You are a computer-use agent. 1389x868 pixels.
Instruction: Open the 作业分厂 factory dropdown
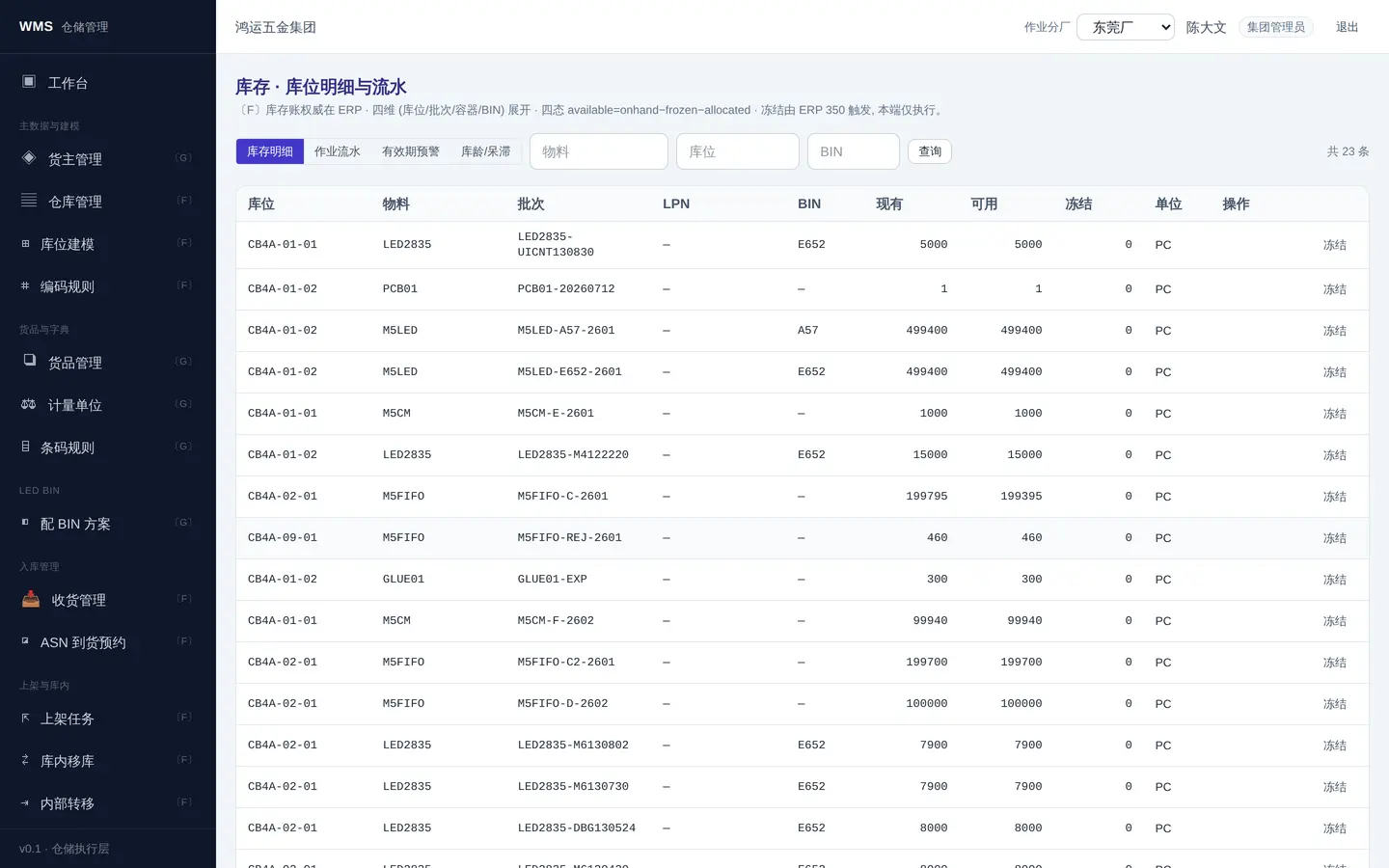tap(1126, 27)
